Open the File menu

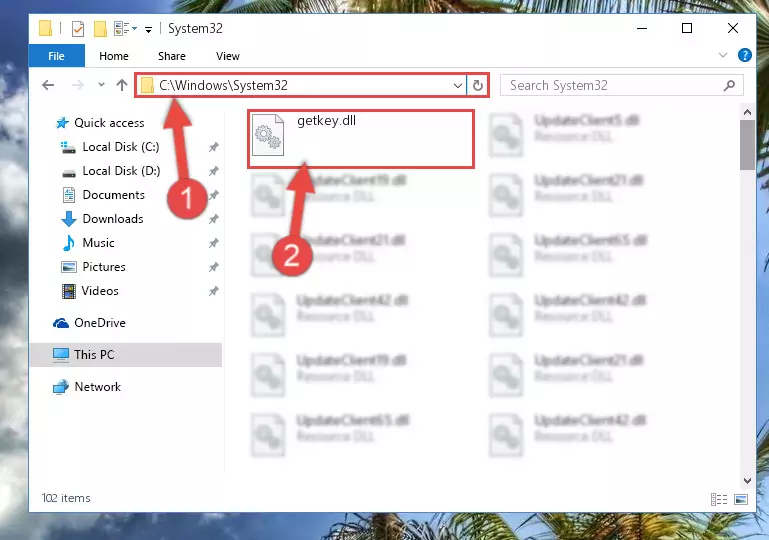(56, 56)
